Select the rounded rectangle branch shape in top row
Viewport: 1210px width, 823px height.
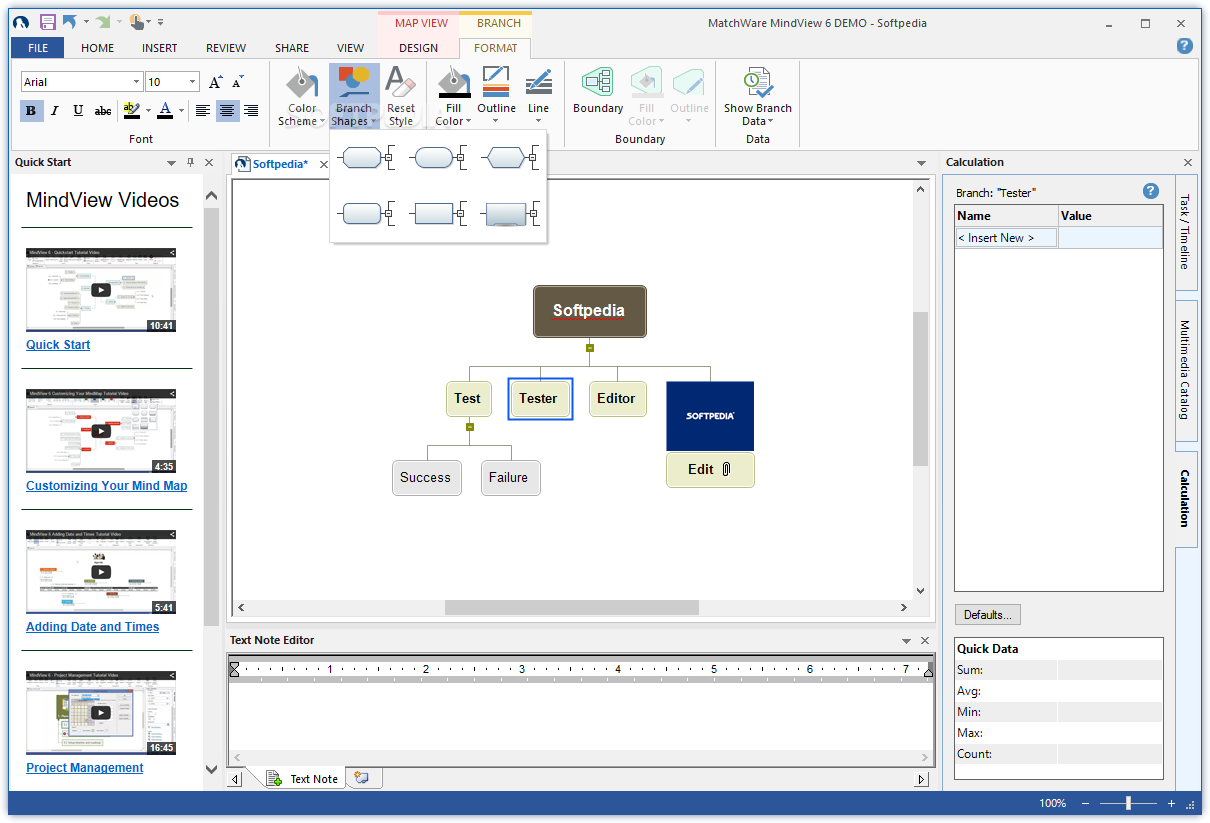coord(439,157)
